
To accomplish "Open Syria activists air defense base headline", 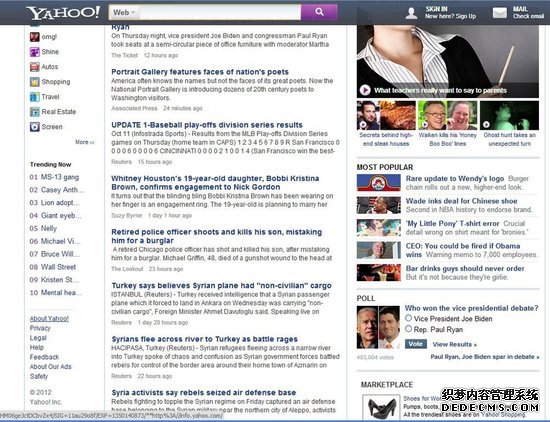I will pos(204,393).
